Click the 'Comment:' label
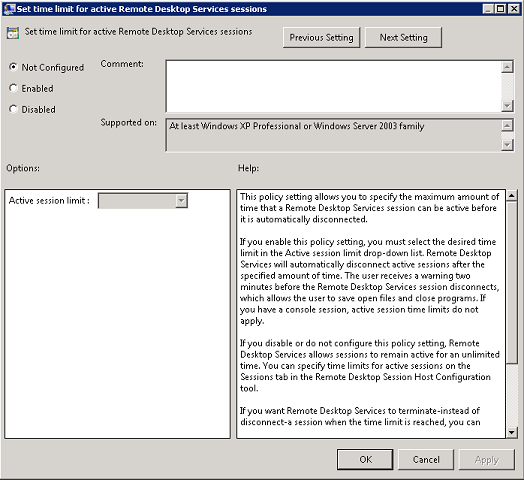The height and width of the screenshot is (480, 524). coord(122,64)
